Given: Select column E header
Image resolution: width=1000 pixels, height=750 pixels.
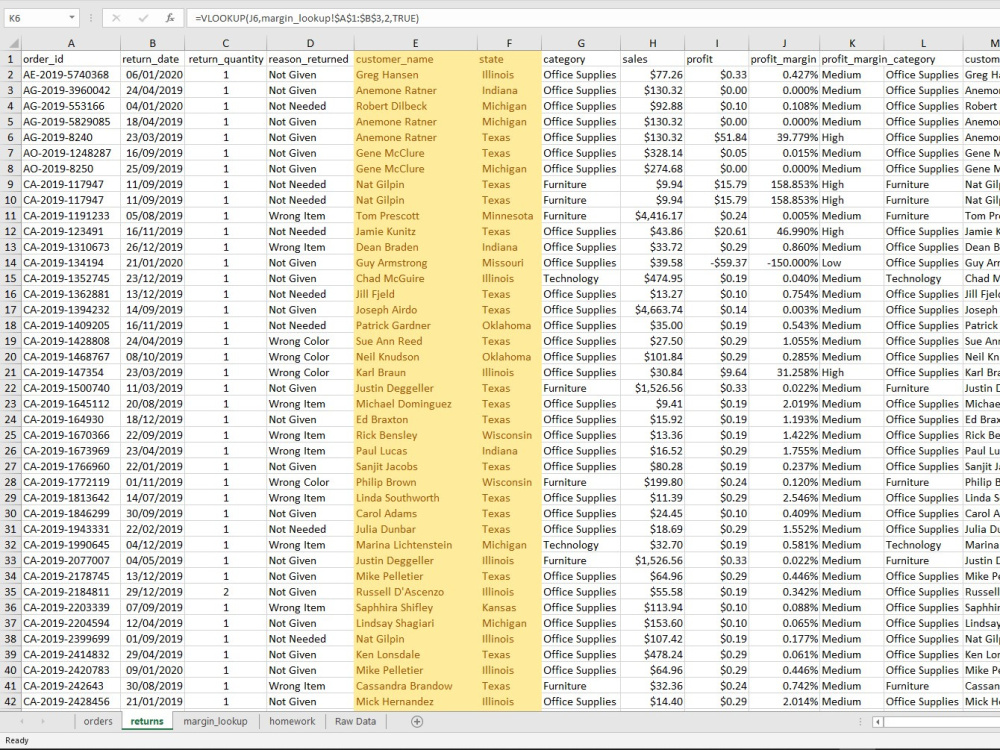Looking at the screenshot, I should tap(415, 43).
